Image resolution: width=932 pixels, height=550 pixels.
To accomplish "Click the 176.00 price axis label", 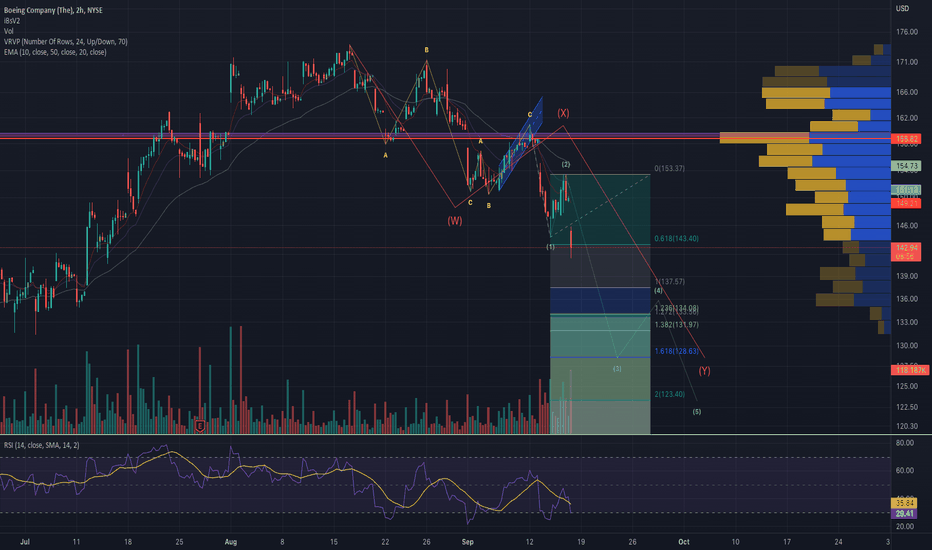I will [x=906, y=32].
